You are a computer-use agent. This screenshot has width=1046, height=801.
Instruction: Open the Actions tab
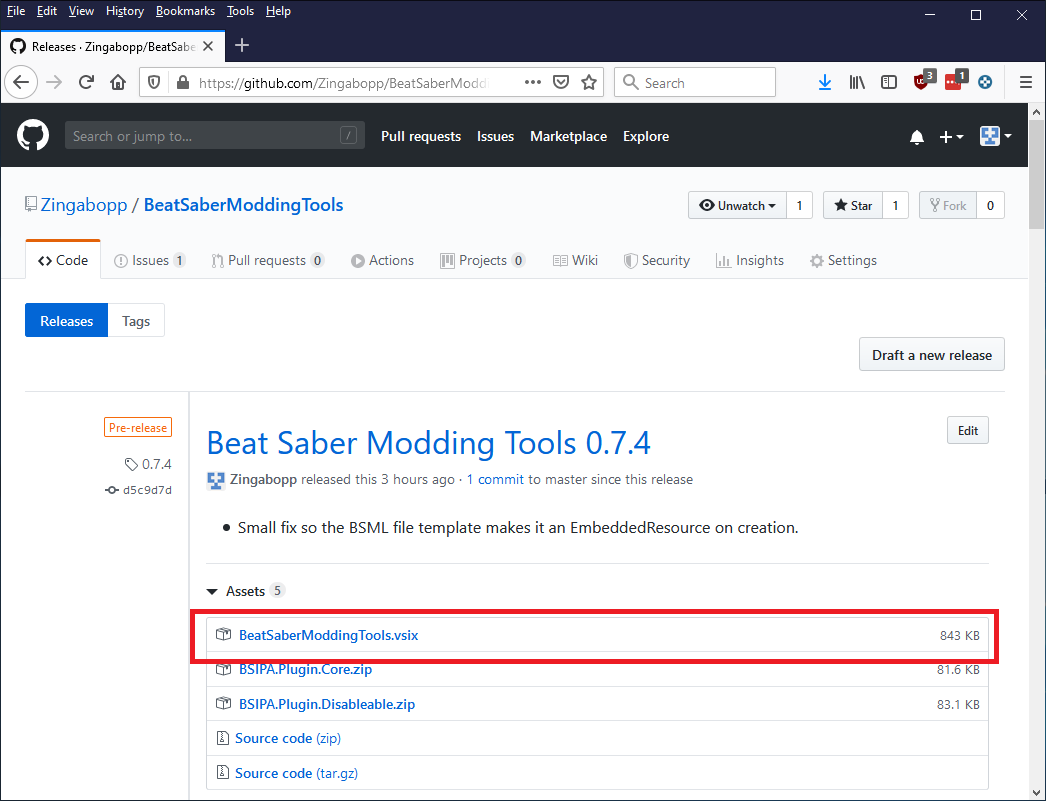pyautogui.click(x=382, y=260)
